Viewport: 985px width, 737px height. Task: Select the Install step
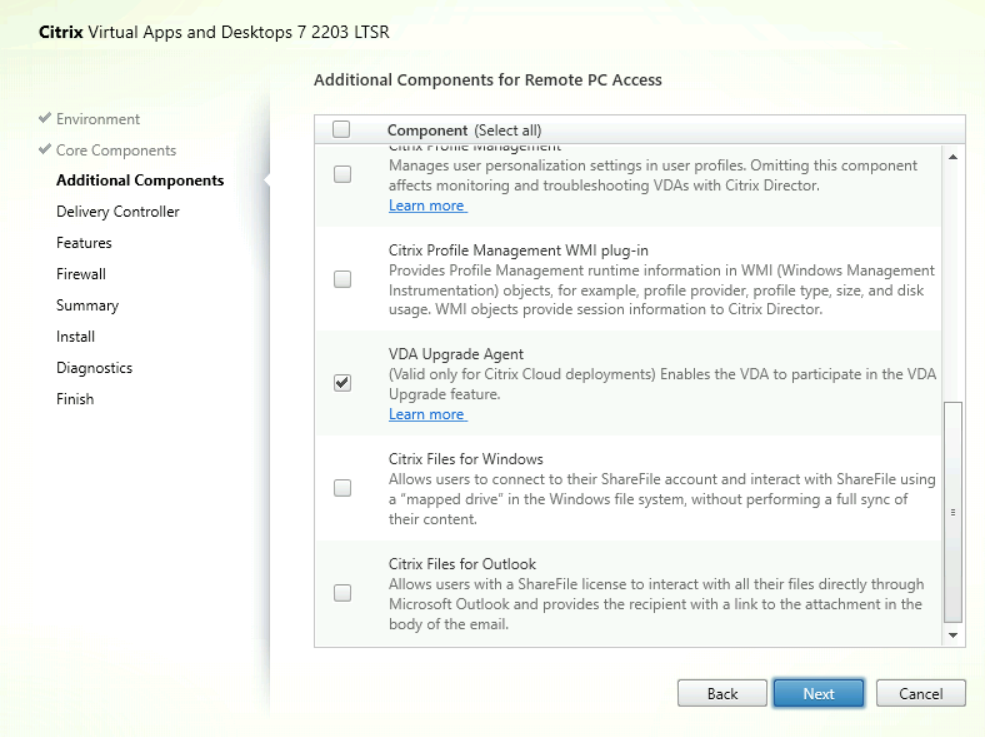point(75,336)
